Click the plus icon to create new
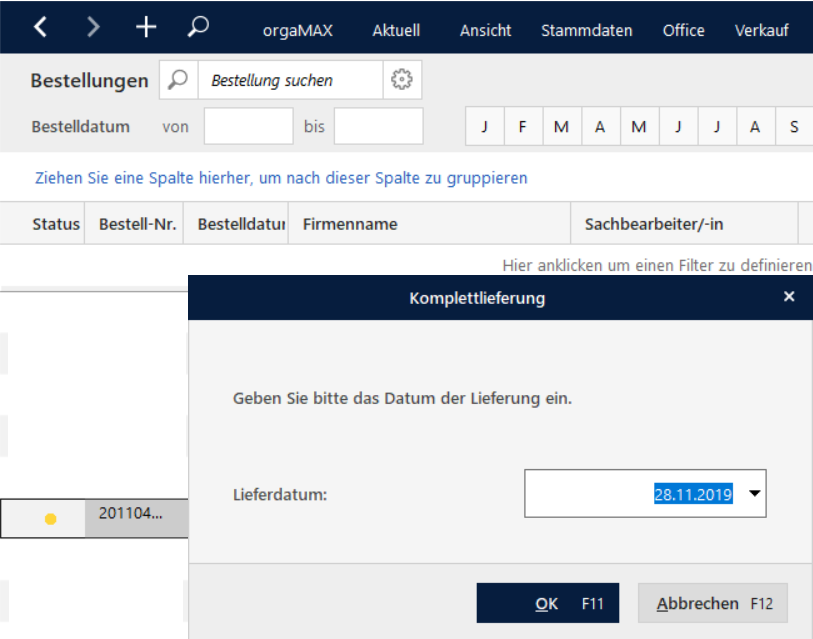The height and width of the screenshot is (639, 813). coord(146,26)
